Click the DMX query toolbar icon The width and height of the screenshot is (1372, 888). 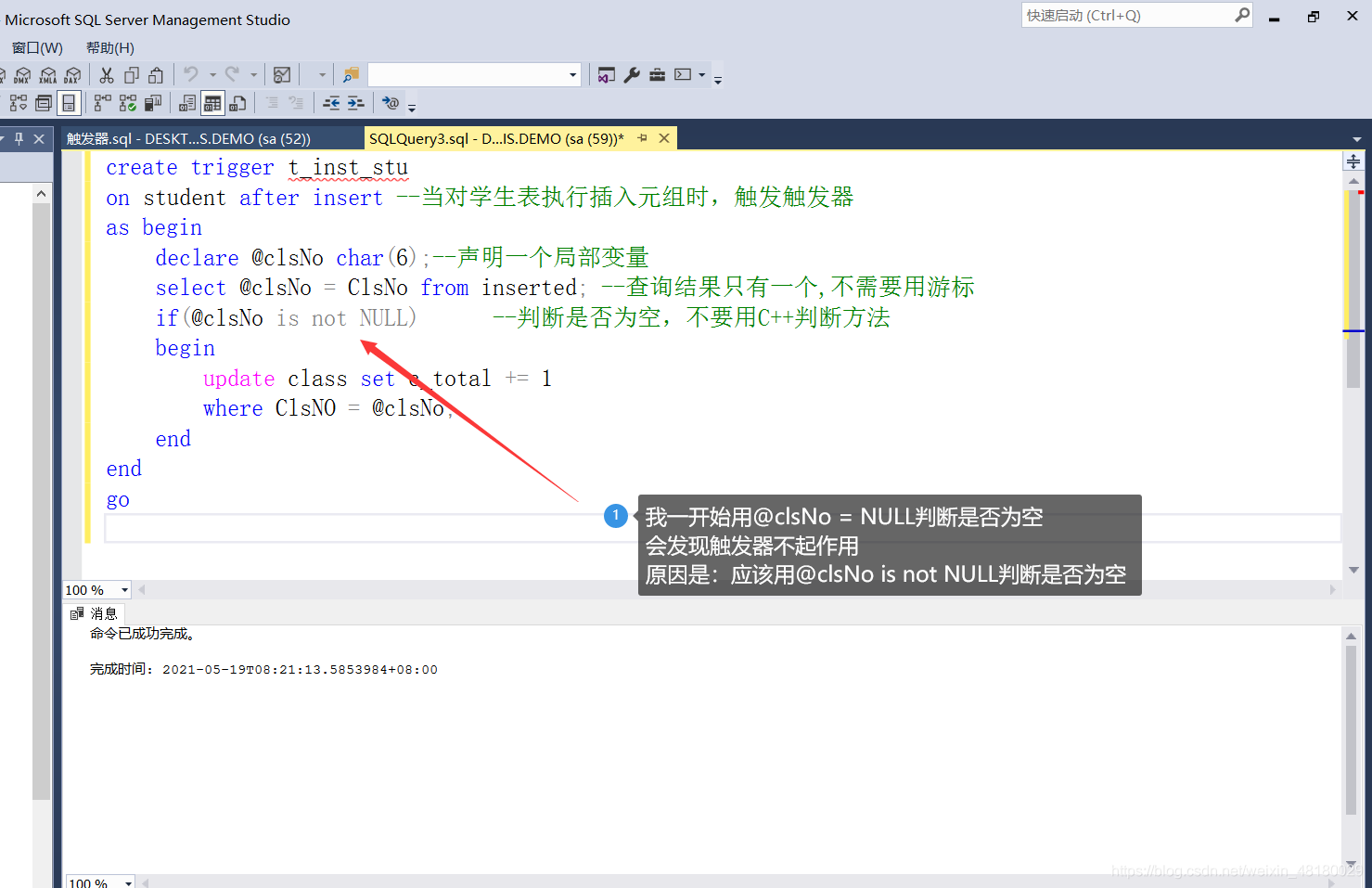click(x=22, y=75)
